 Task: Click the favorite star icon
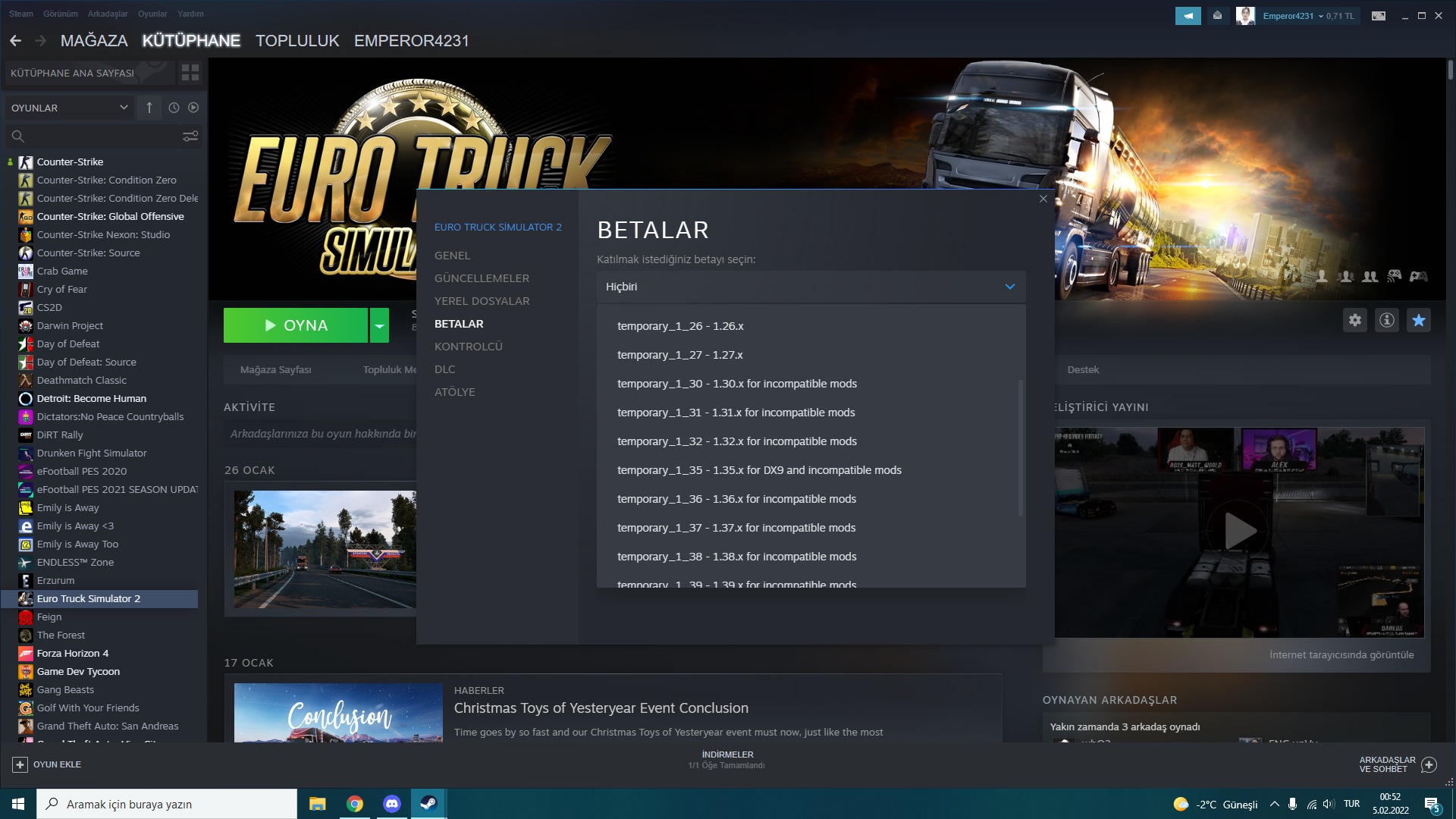(x=1418, y=320)
